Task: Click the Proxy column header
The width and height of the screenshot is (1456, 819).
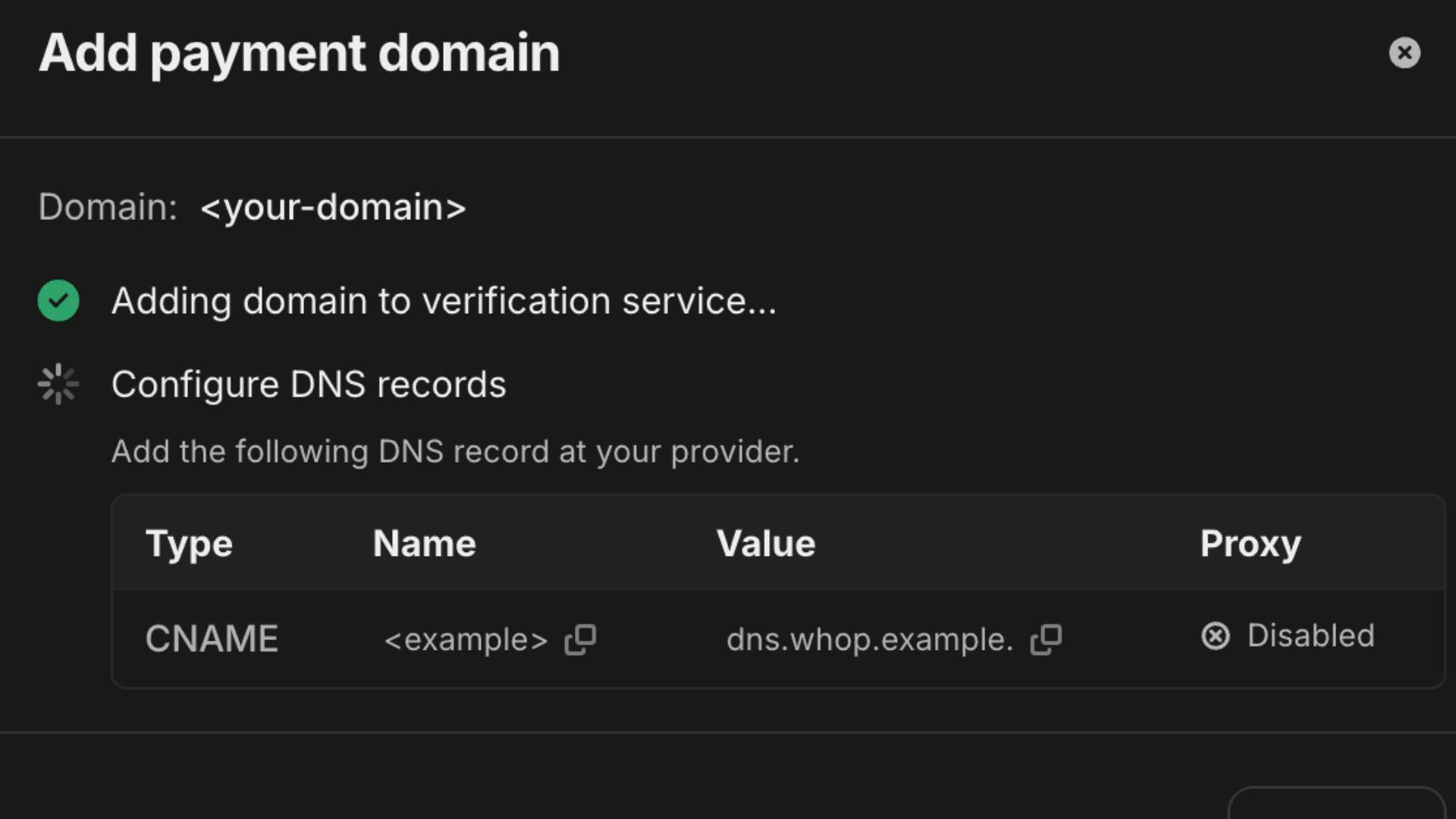Action: (1250, 544)
